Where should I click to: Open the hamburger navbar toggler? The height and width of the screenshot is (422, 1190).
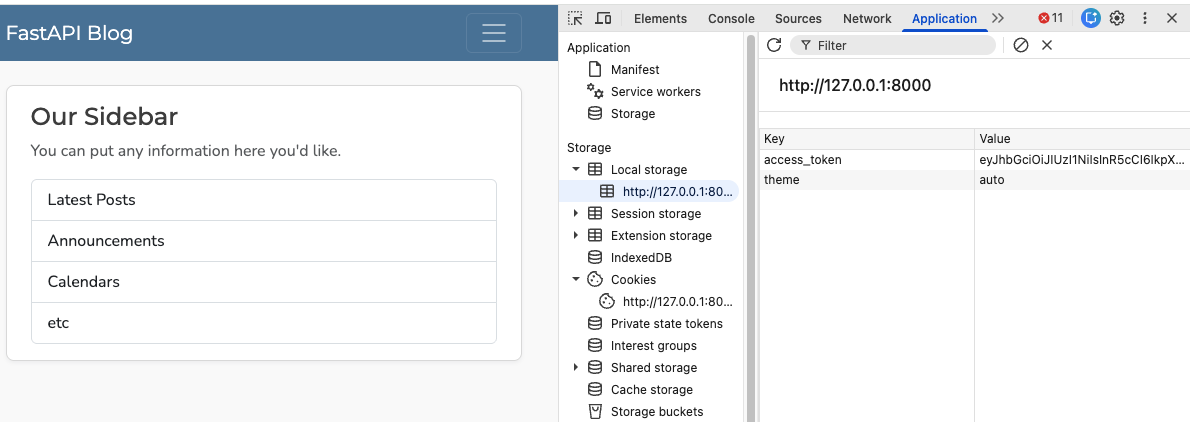click(493, 33)
